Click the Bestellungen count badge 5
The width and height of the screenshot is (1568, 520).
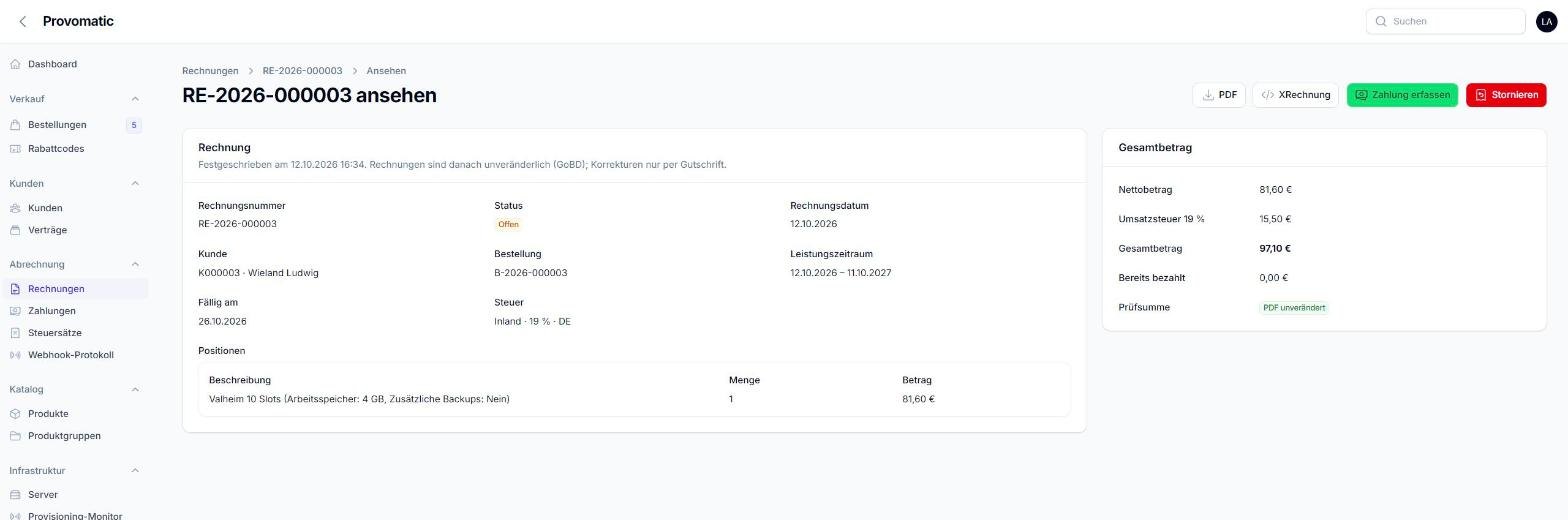click(134, 125)
